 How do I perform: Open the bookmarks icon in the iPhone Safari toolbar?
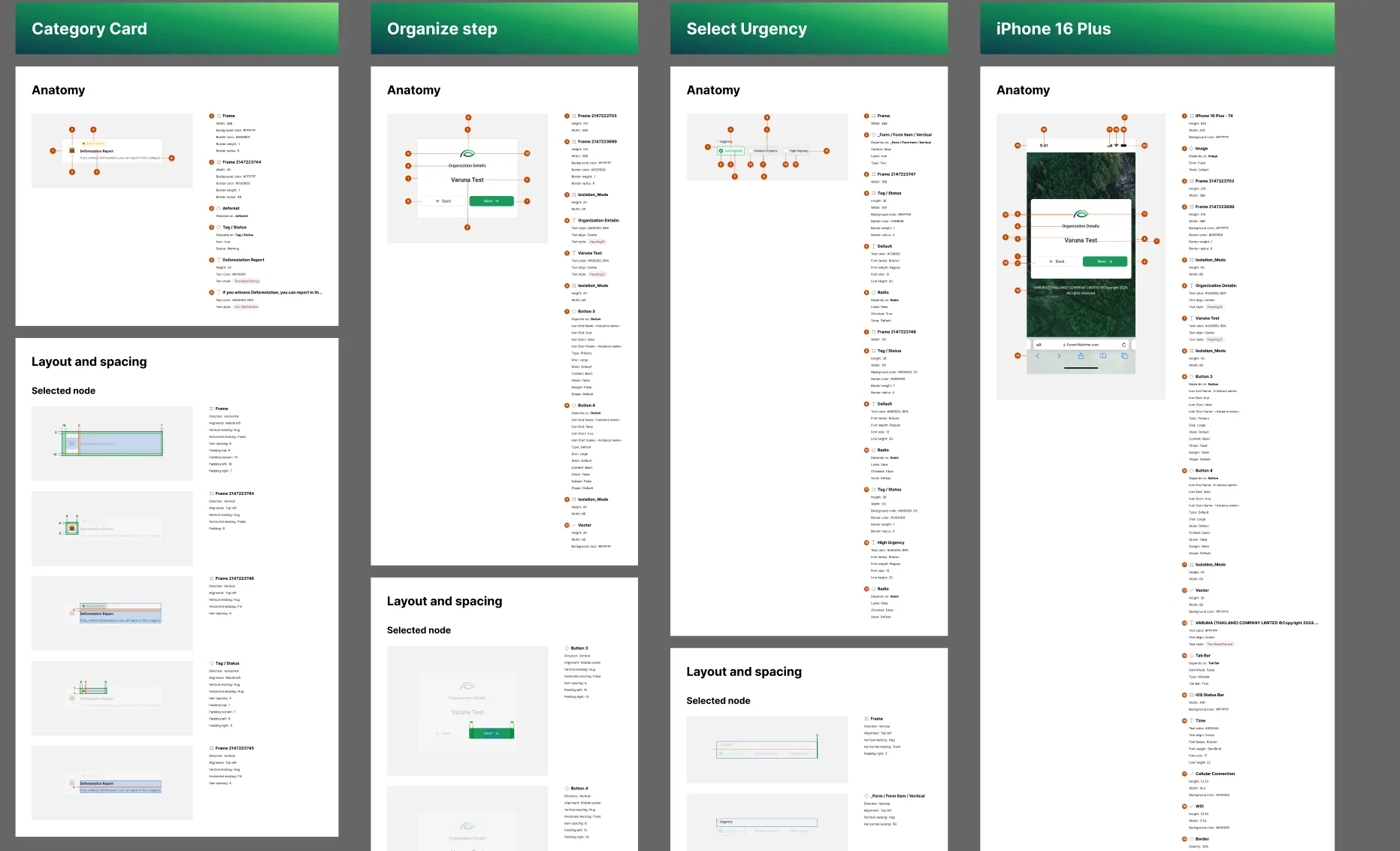(x=1102, y=355)
